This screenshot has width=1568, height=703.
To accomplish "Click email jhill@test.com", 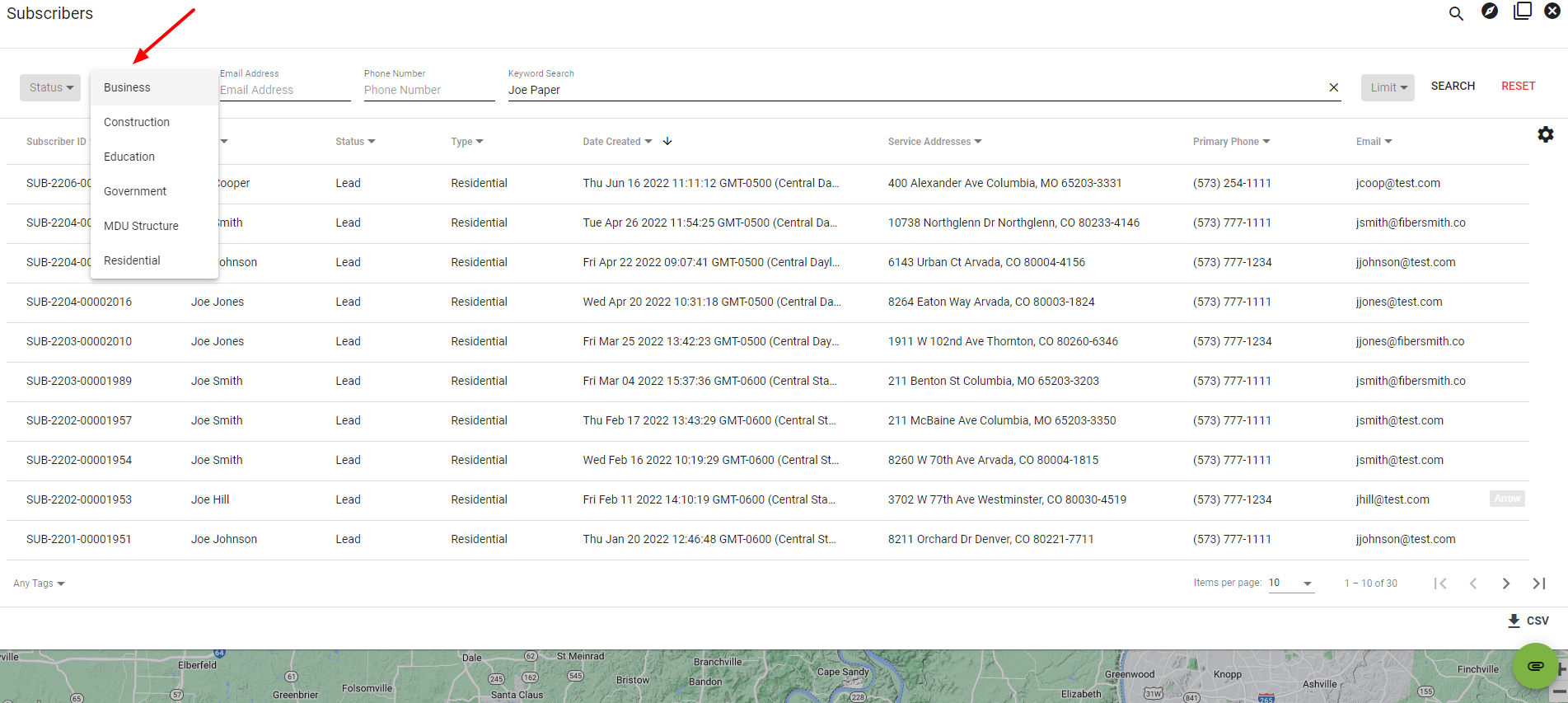I will point(1392,499).
